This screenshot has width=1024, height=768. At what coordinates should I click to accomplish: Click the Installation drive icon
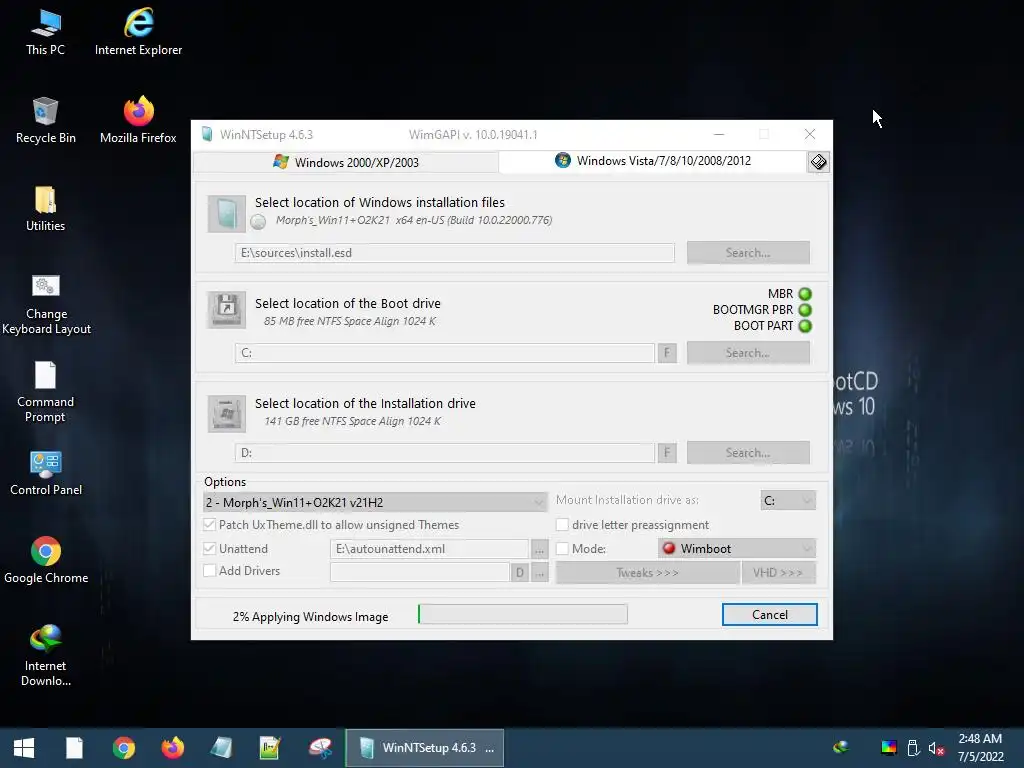[226, 413]
